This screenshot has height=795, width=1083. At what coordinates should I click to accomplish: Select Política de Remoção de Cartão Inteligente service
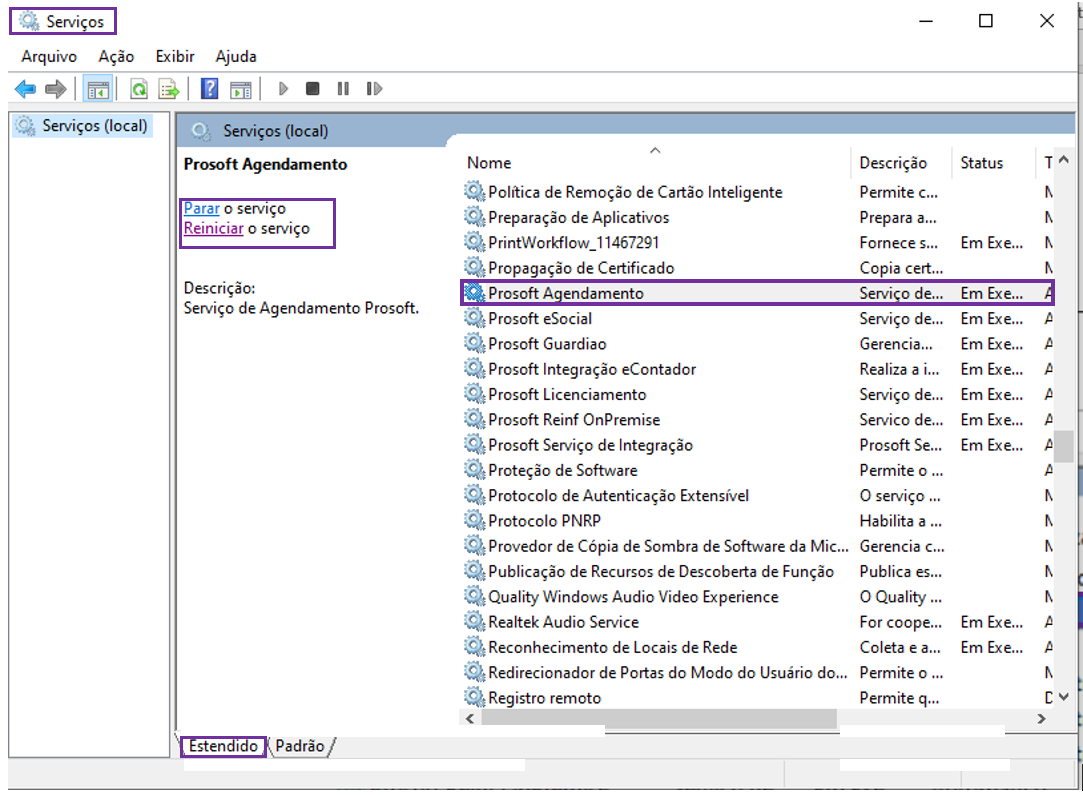coord(758,192)
